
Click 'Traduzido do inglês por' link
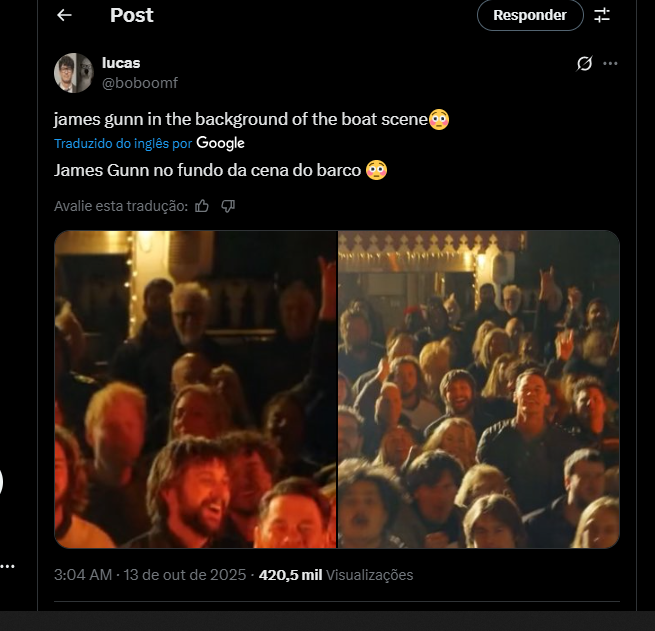123,144
